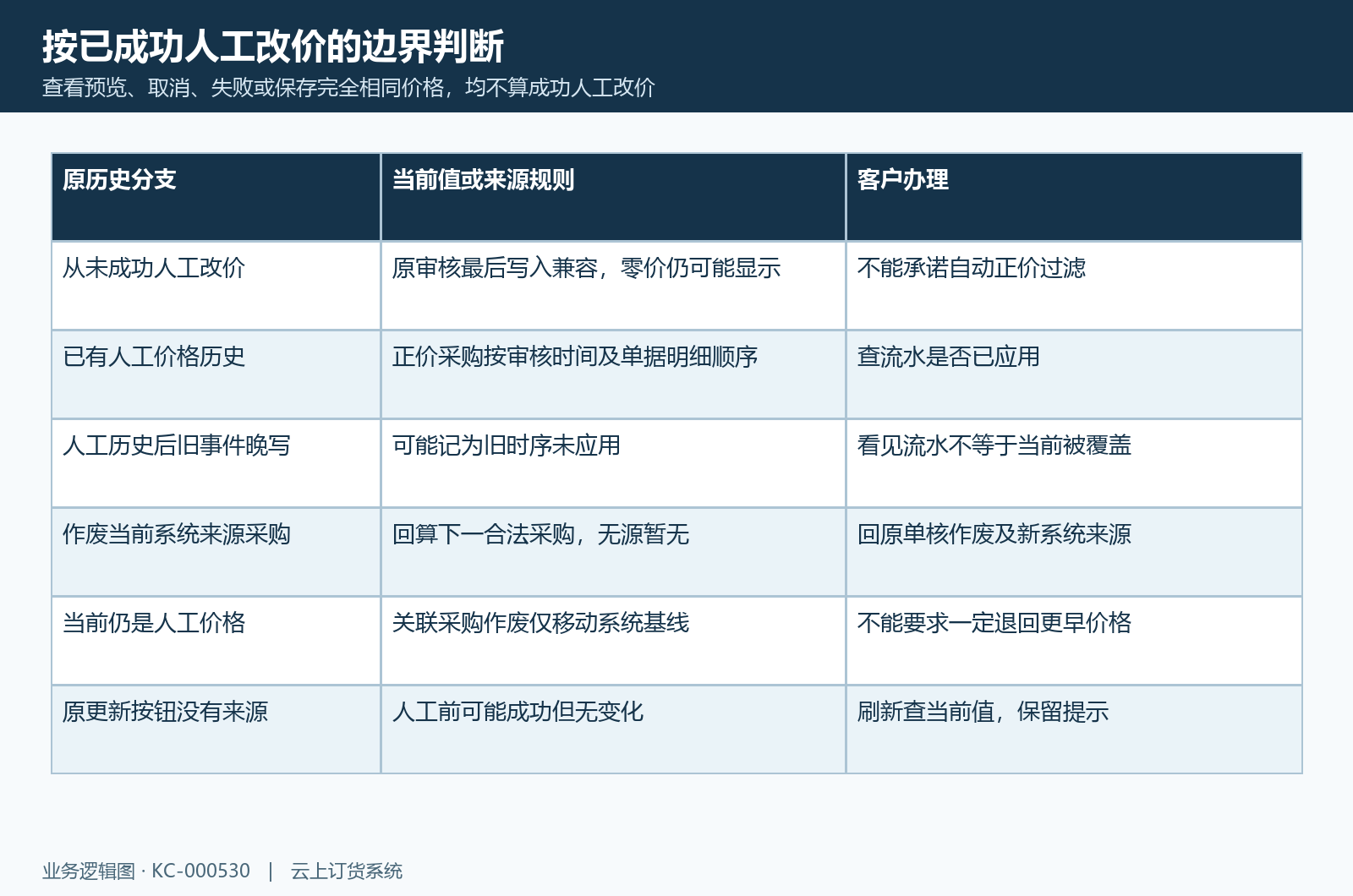Screen dimensions: 1353x896
Task: Click the cell 可能记为旧时序未应用
Action: 613,463
